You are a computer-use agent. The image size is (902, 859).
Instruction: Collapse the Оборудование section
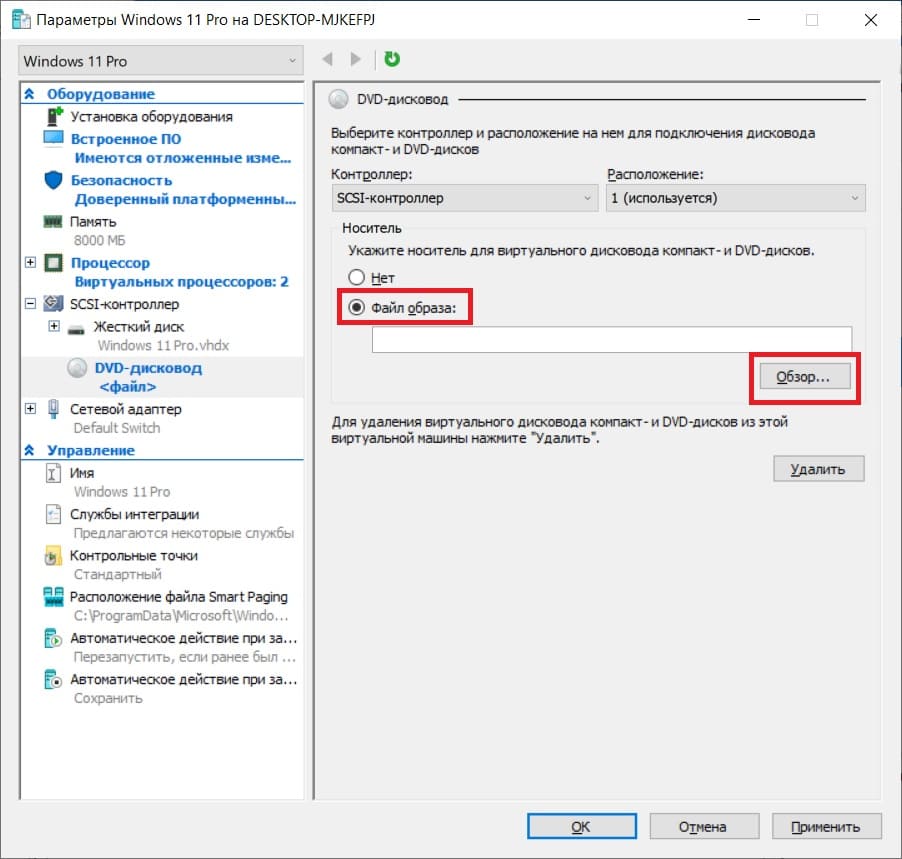point(29,93)
